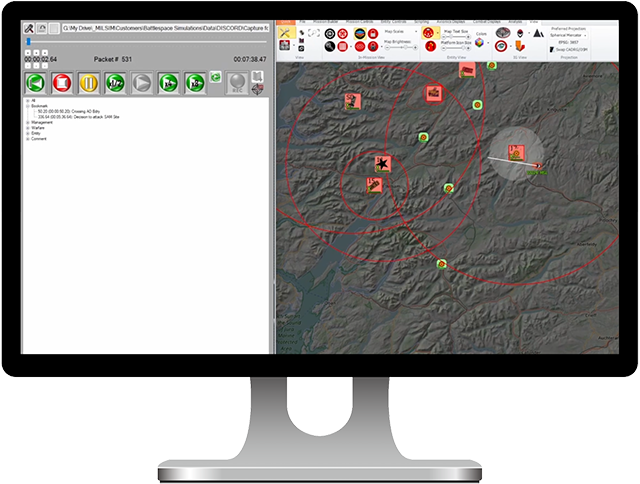This screenshot has width=640, height=484.
Task: Jump playback back to the start
Action: pos(36,83)
